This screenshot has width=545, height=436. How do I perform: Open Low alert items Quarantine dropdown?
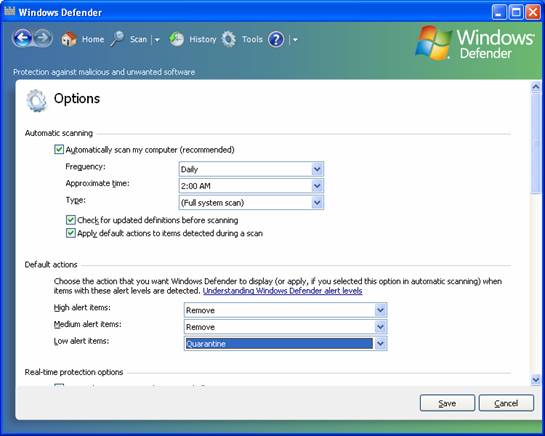(x=285, y=344)
